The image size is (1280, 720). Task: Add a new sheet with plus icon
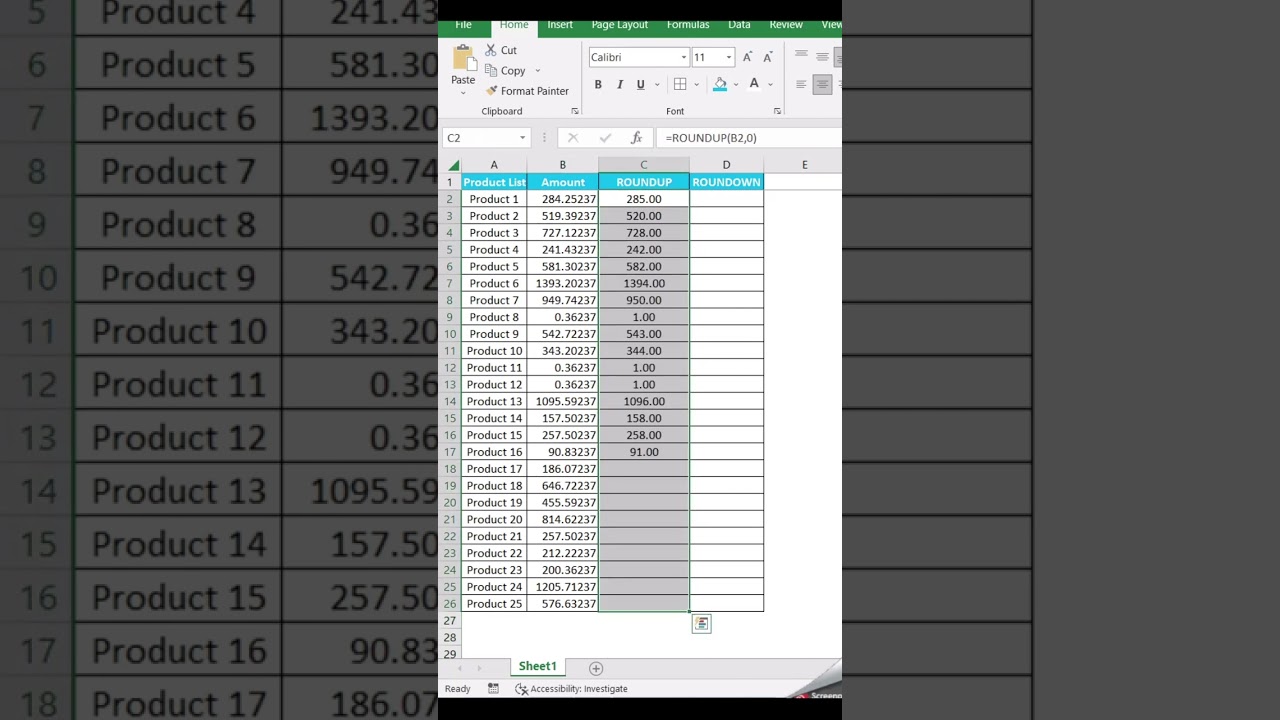click(x=596, y=668)
